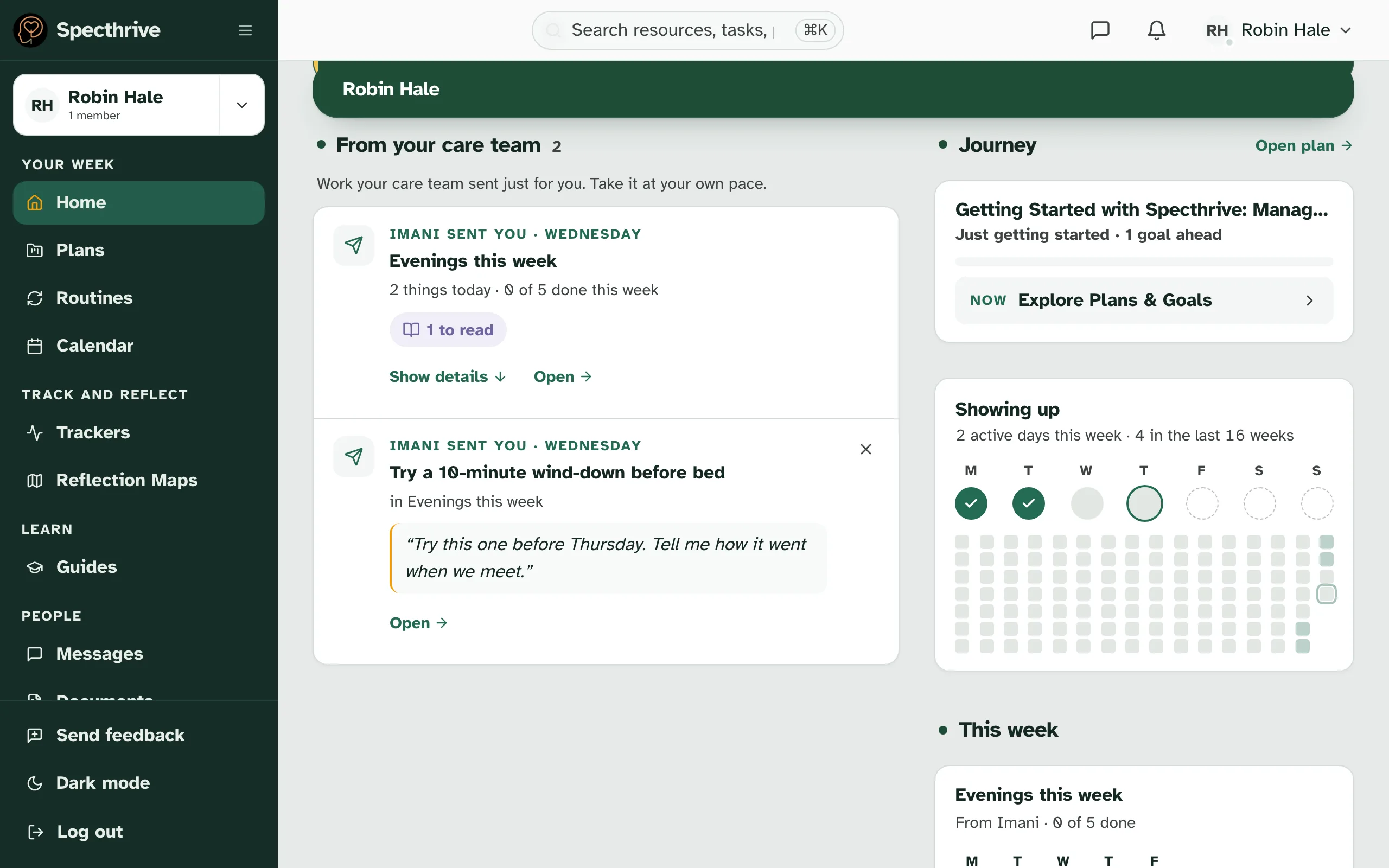
Task: Open notifications bell icon
Action: point(1157,30)
